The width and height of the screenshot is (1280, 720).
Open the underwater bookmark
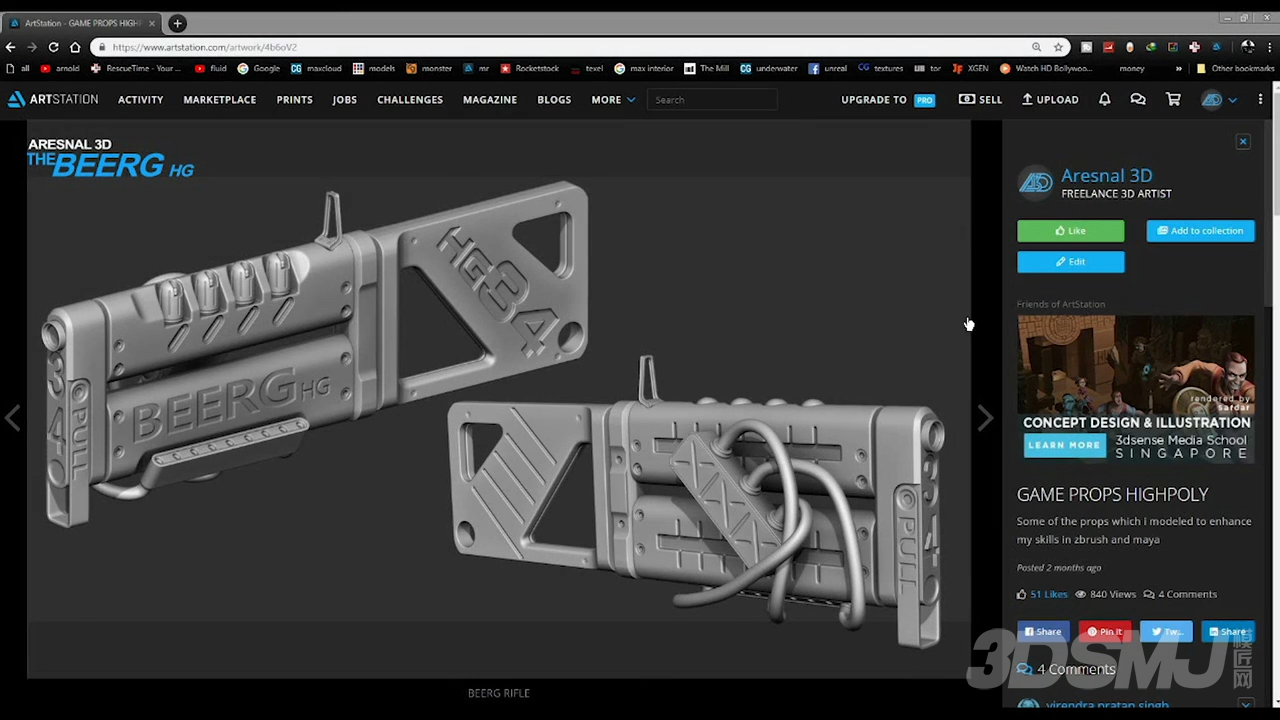[x=768, y=69]
